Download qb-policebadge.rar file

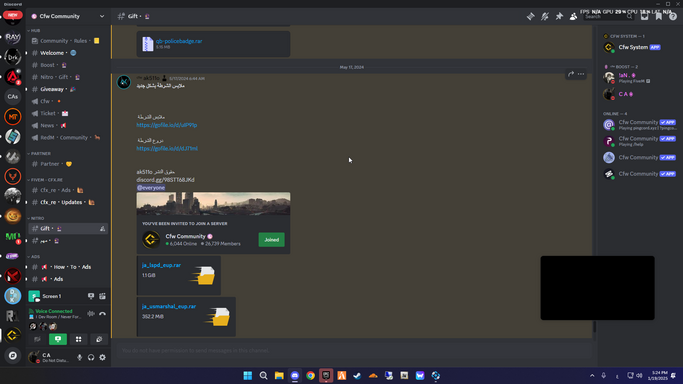(x=179, y=41)
